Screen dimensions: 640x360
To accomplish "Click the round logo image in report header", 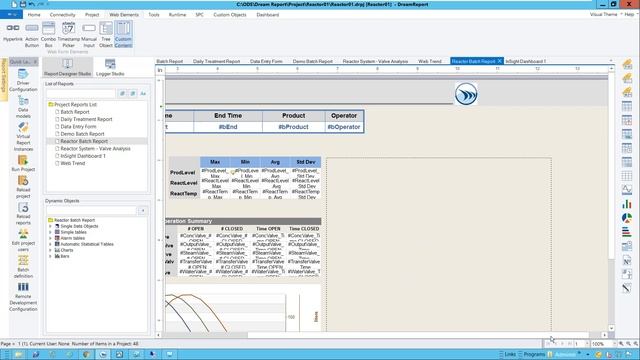I will tap(466, 94).
